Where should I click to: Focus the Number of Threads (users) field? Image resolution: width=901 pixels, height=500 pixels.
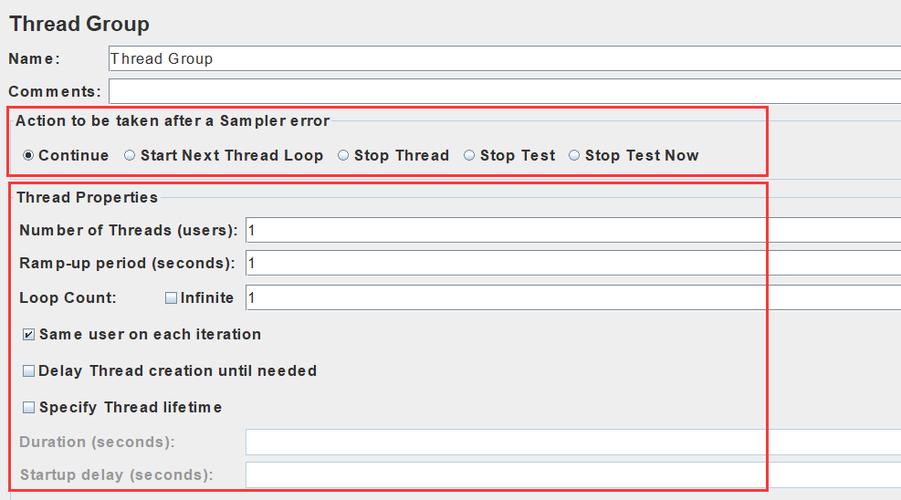pyautogui.click(x=570, y=230)
